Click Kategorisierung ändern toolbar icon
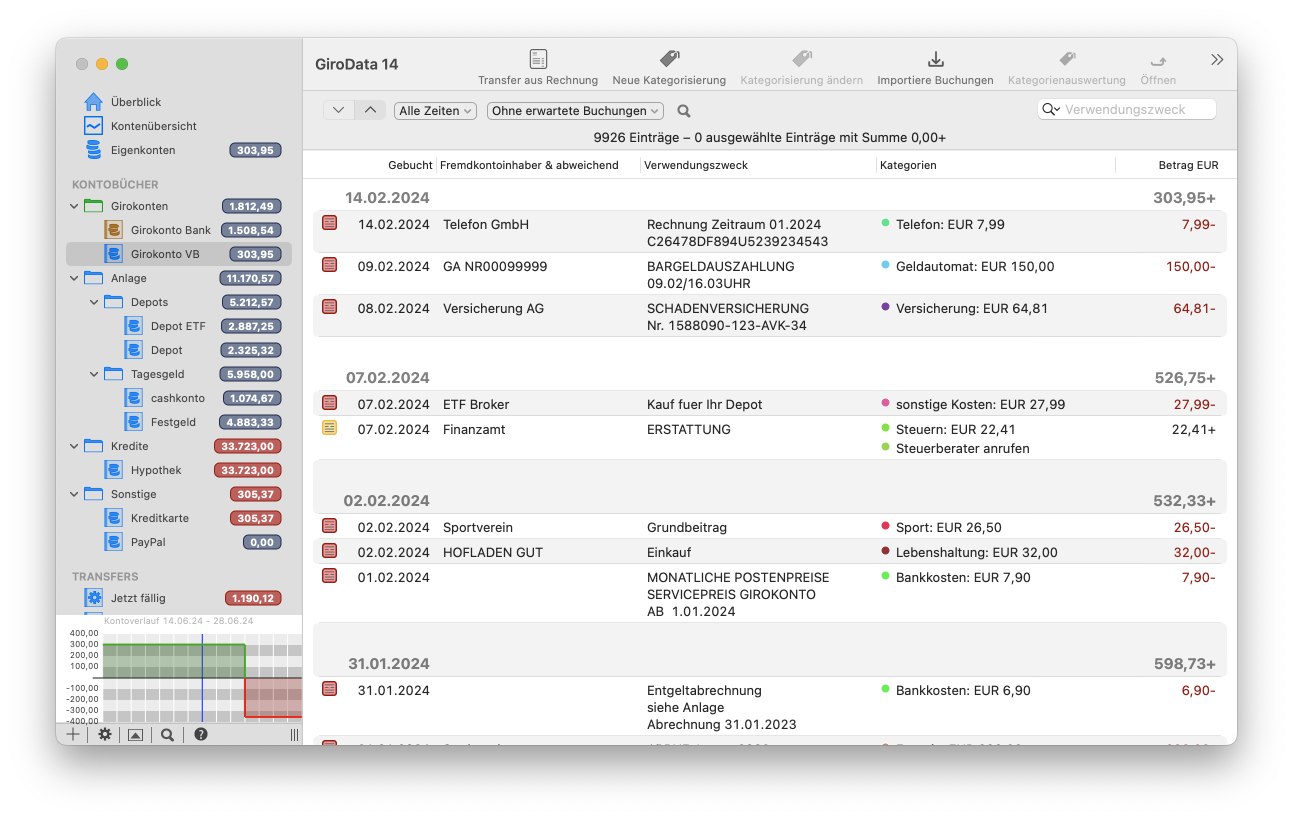This screenshot has width=1293, height=819. pos(801,59)
